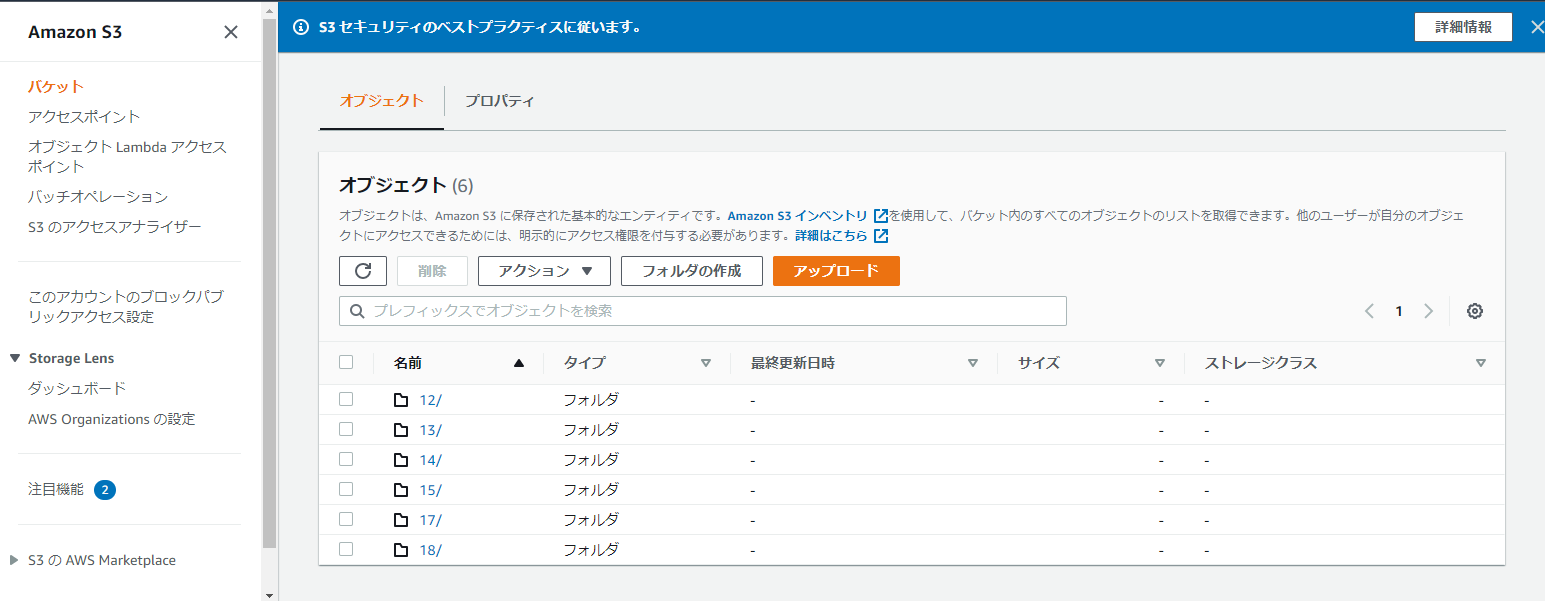Check the box for folder 14/
Viewport: 1545px width, 601px height.
pyautogui.click(x=346, y=459)
